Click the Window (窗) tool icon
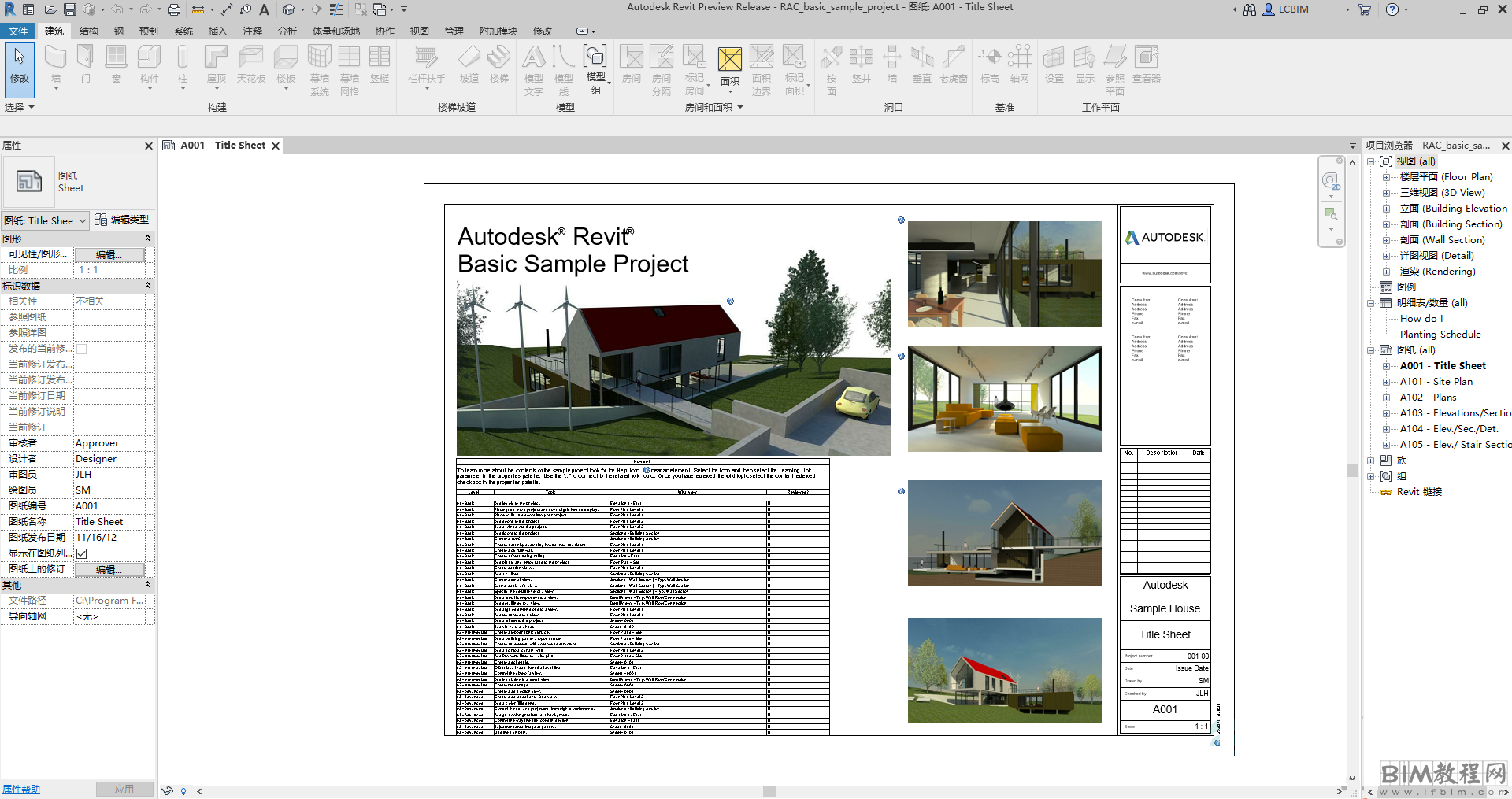 (x=117, y=57)
